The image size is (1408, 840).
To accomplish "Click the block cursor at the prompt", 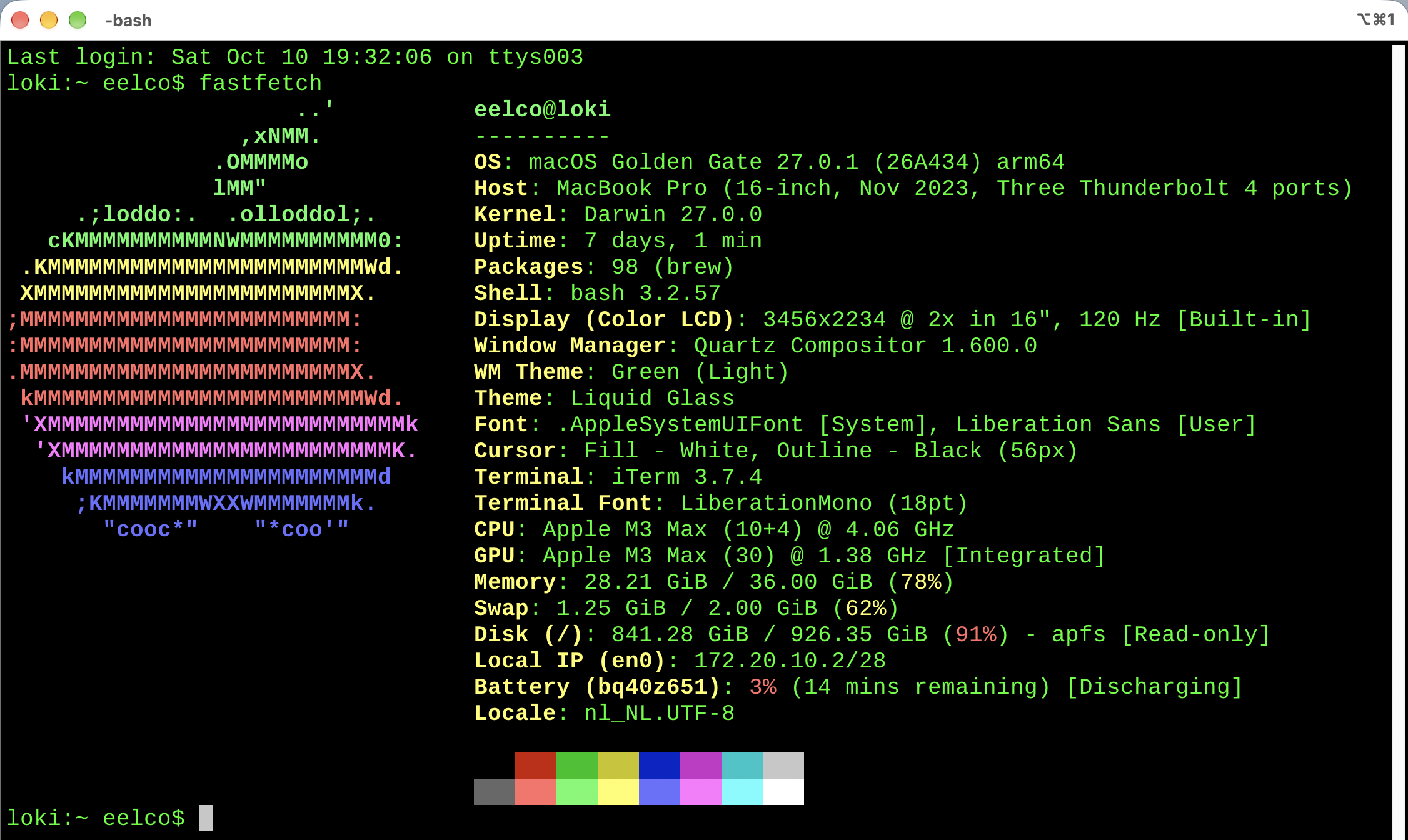I will click(x=206, y=818).
